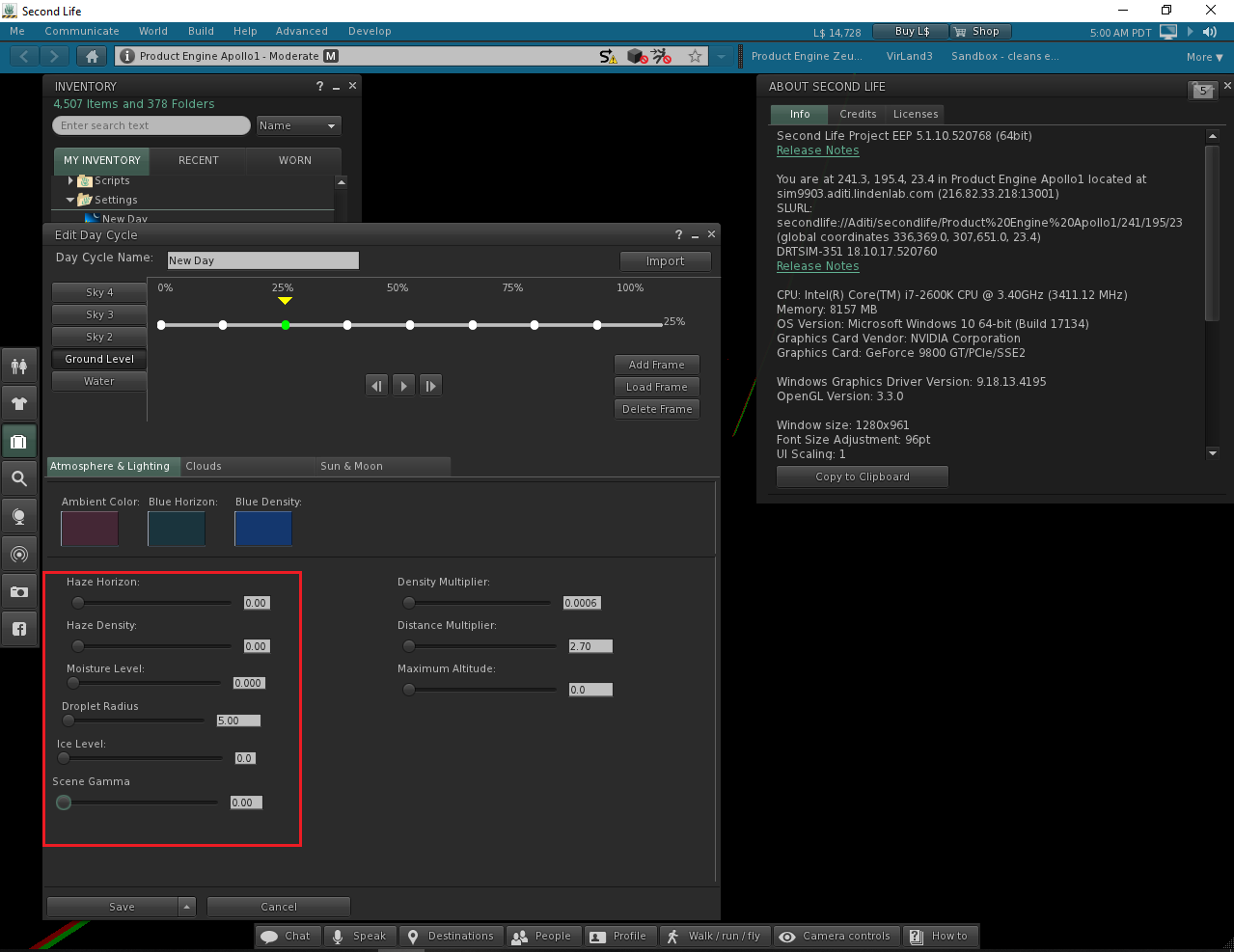Collapse the Settings folder in inventory
Viewport: 1234px width, 952px height.
pyautogui.click(x=69, y=200)
